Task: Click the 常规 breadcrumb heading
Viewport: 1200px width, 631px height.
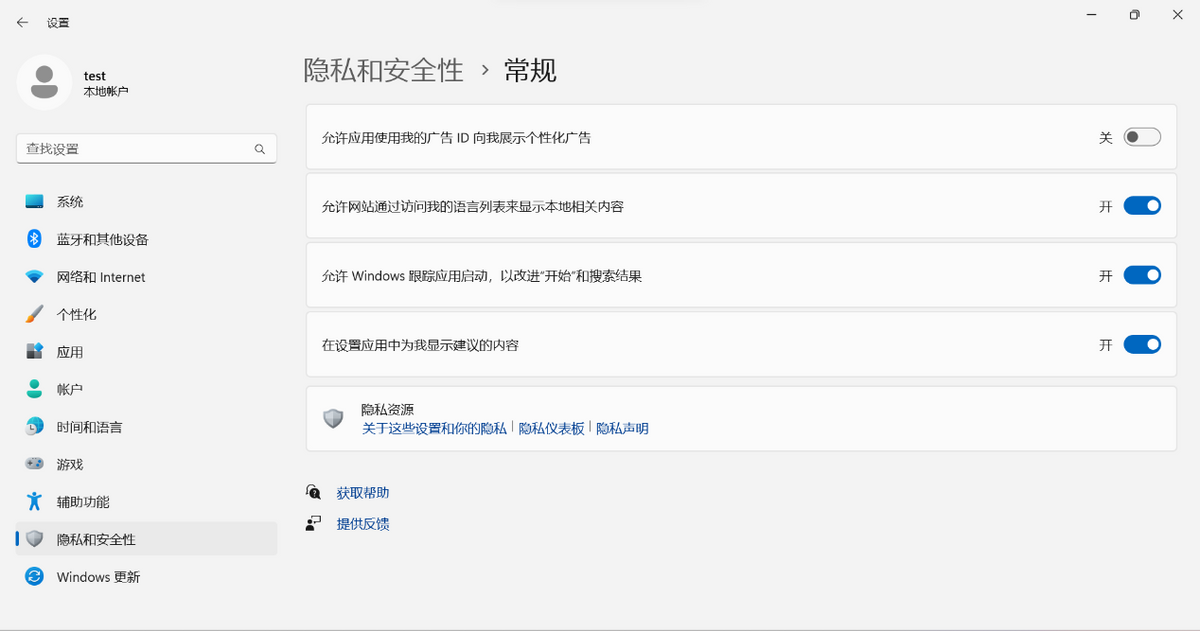Action: coord(530,70)
